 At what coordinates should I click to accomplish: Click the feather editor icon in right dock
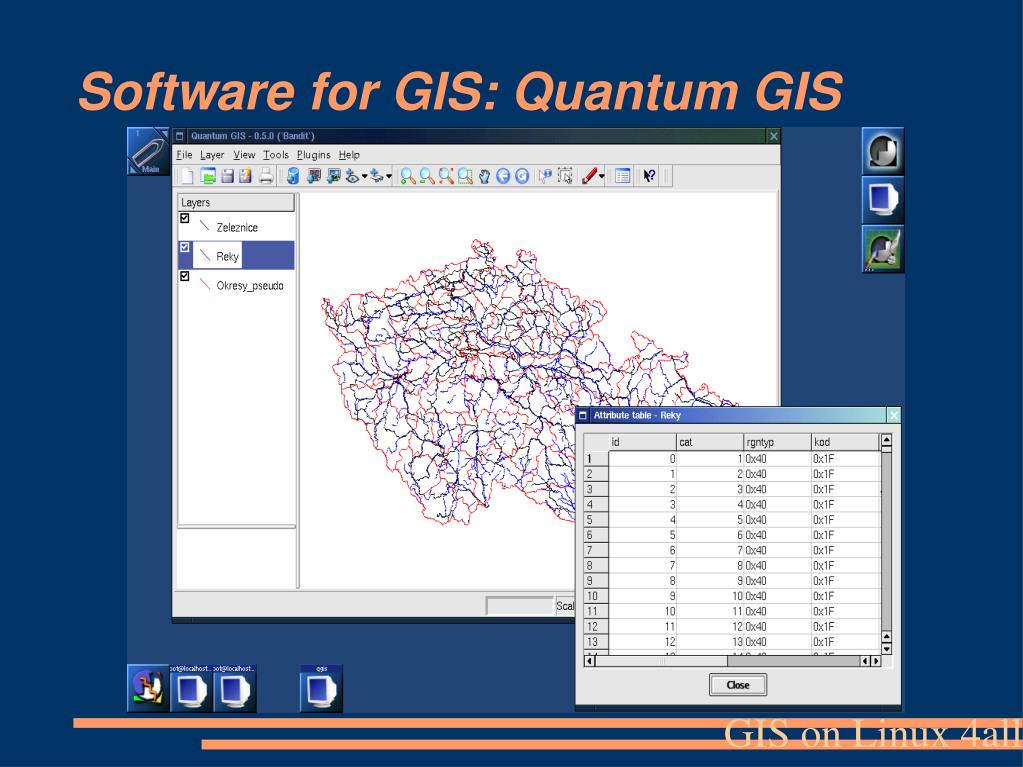pyautogui.click(x=883, y=248)
